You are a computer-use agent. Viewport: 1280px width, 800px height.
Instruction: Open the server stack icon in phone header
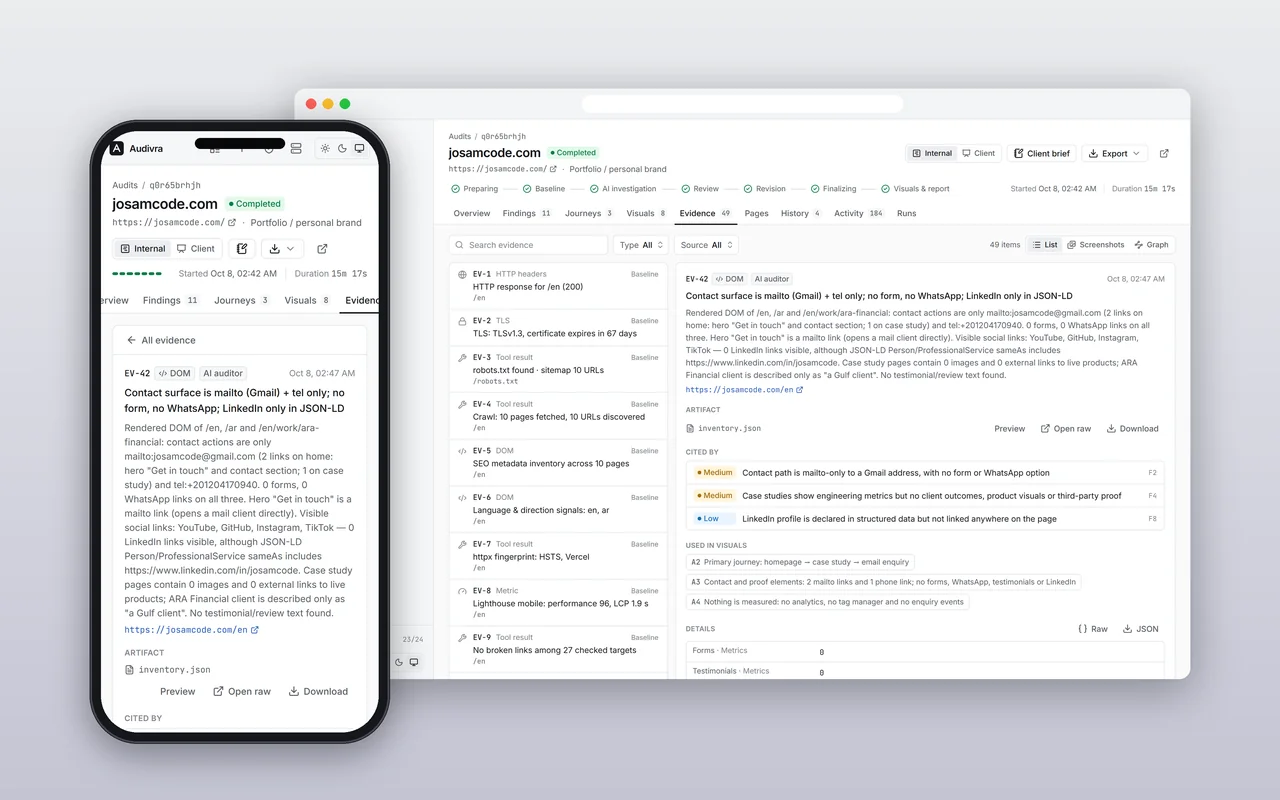[296, 148]
